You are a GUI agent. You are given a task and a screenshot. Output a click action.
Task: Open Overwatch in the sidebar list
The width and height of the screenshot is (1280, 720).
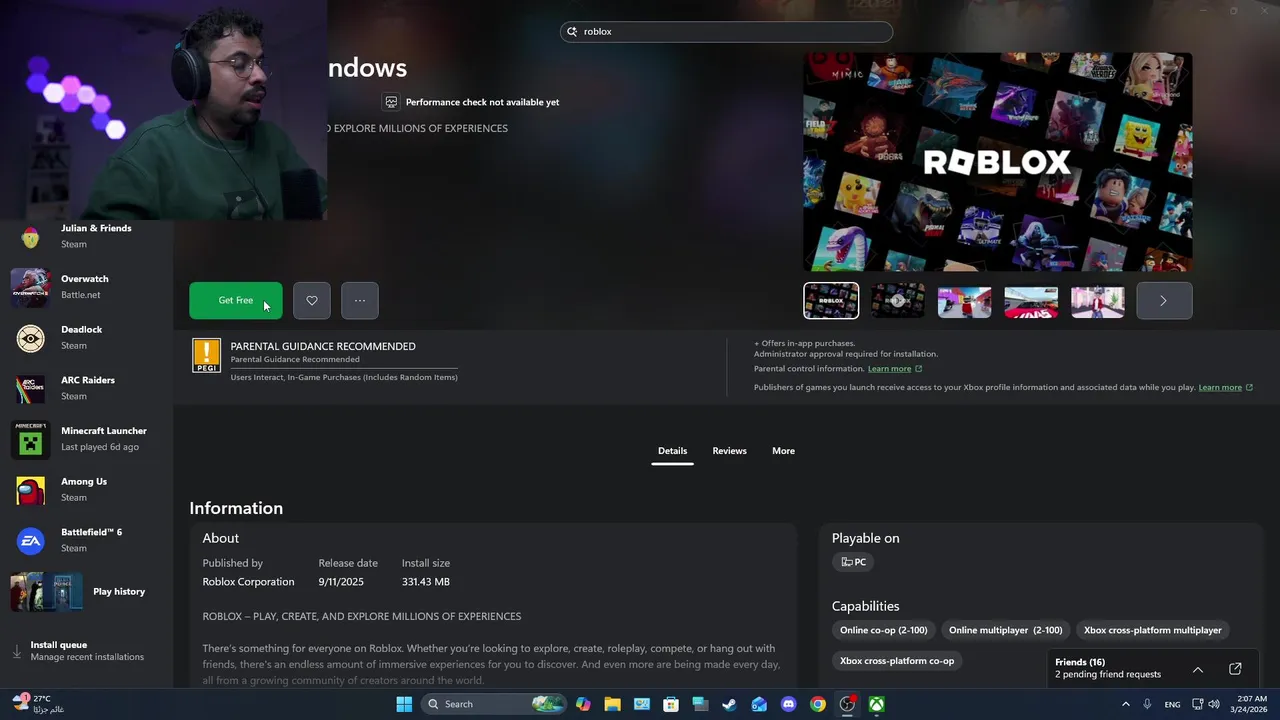tap(86, 288)
